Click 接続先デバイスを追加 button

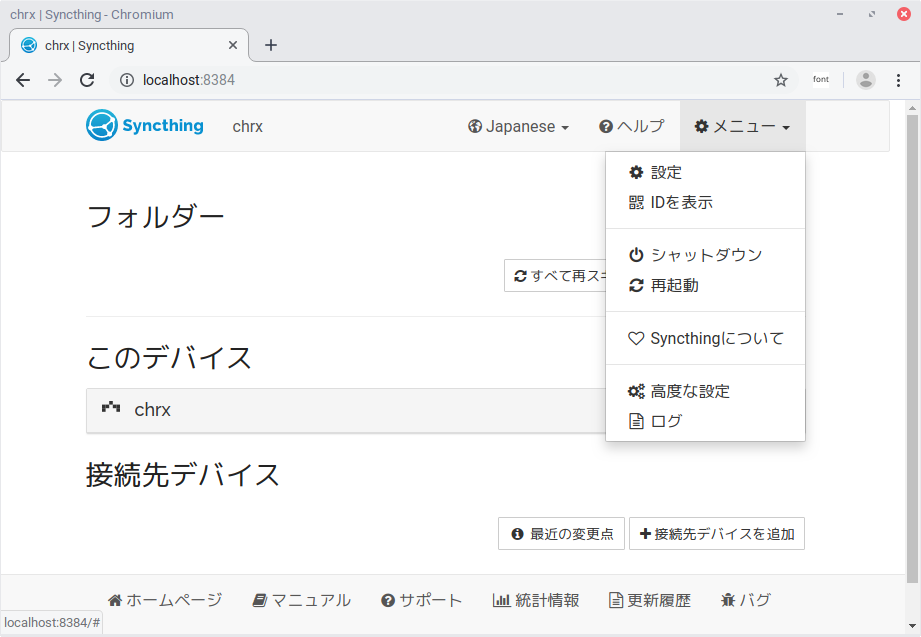click(716, 534)
